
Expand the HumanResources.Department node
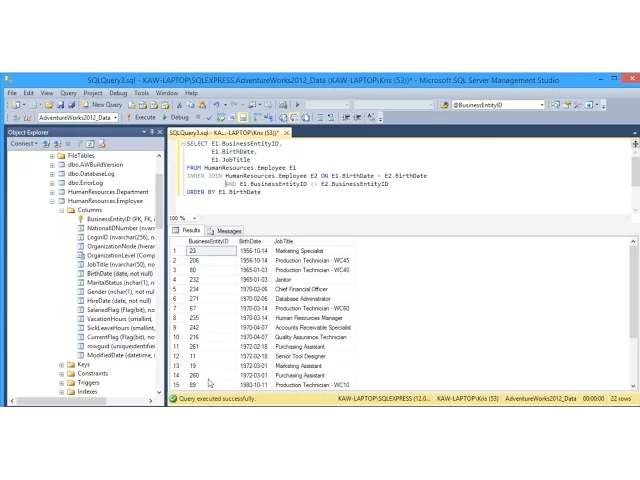click(52, 192)
